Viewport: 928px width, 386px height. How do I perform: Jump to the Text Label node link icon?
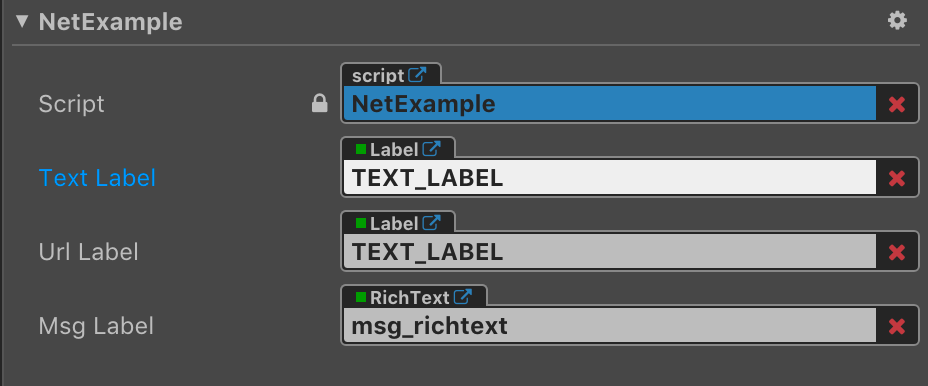click(x=432, y=149)
